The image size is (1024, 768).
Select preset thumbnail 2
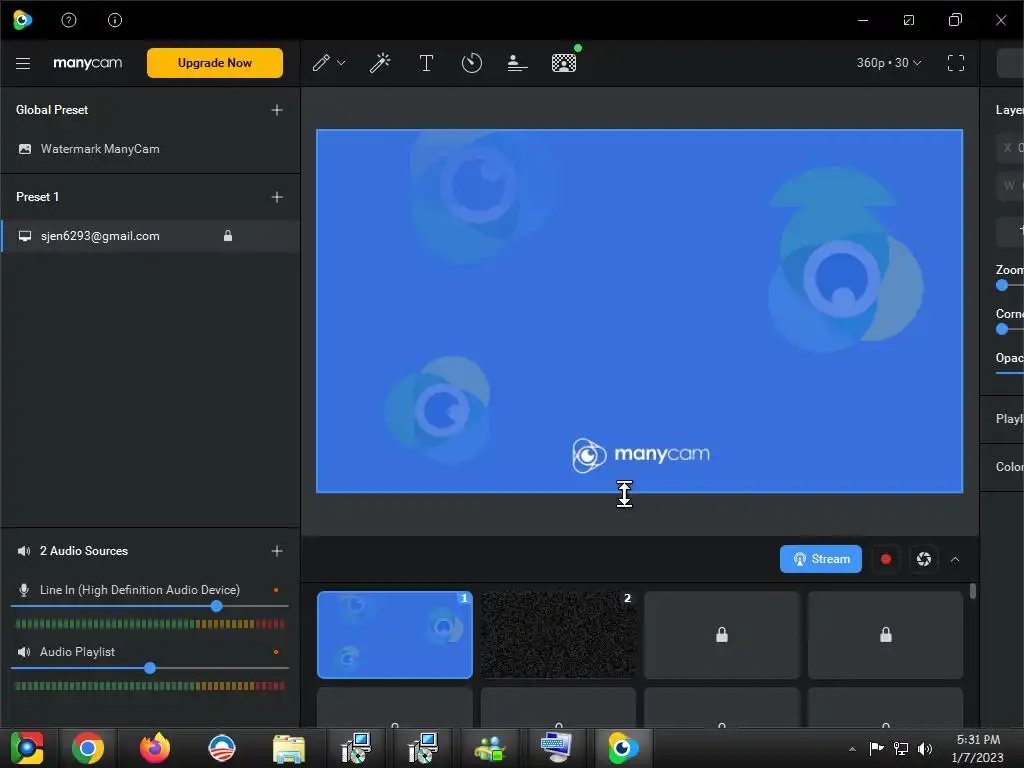pos(558,635)
